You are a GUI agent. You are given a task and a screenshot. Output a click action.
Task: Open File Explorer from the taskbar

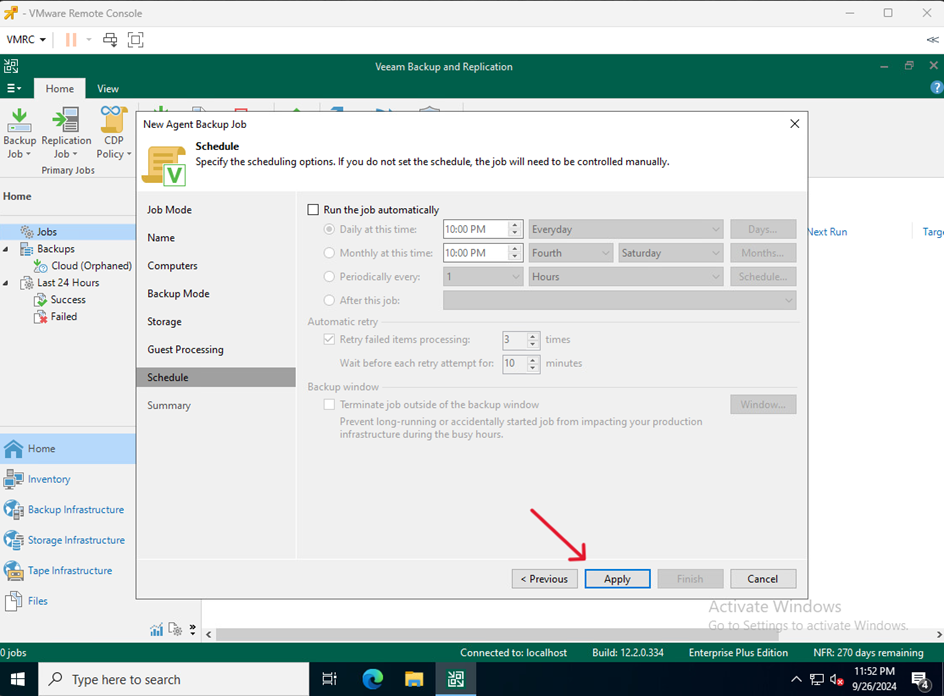pos(414,680)
